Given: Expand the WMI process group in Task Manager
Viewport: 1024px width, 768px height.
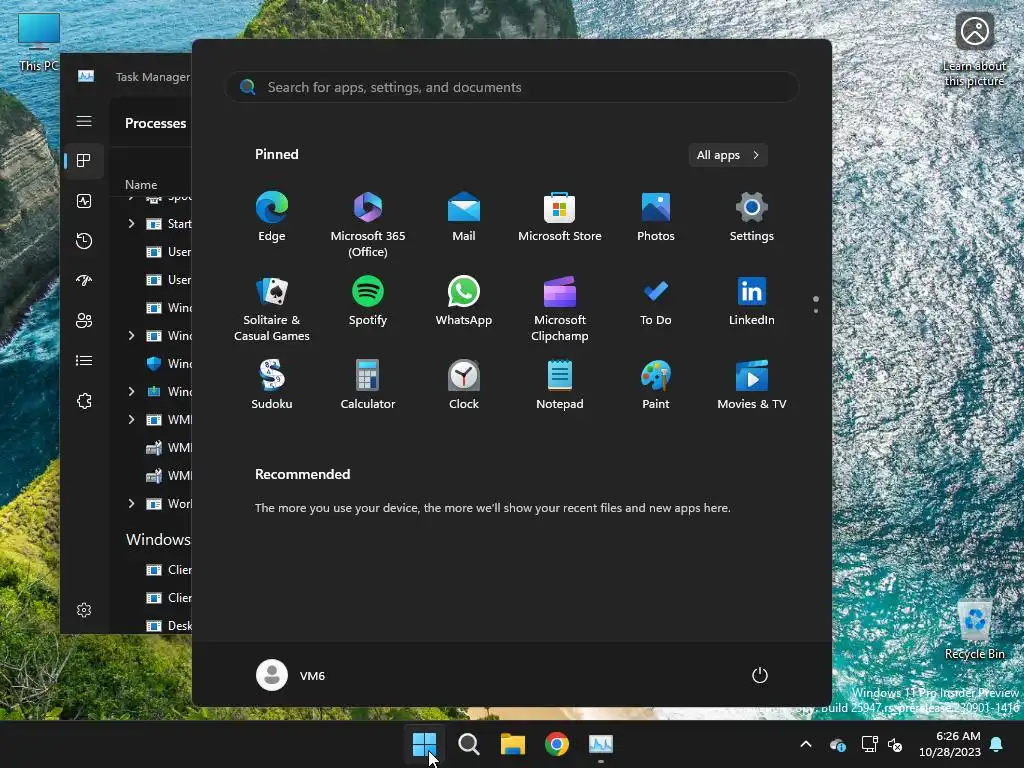Looking at the screenshot, I should [x=131, y=419].
